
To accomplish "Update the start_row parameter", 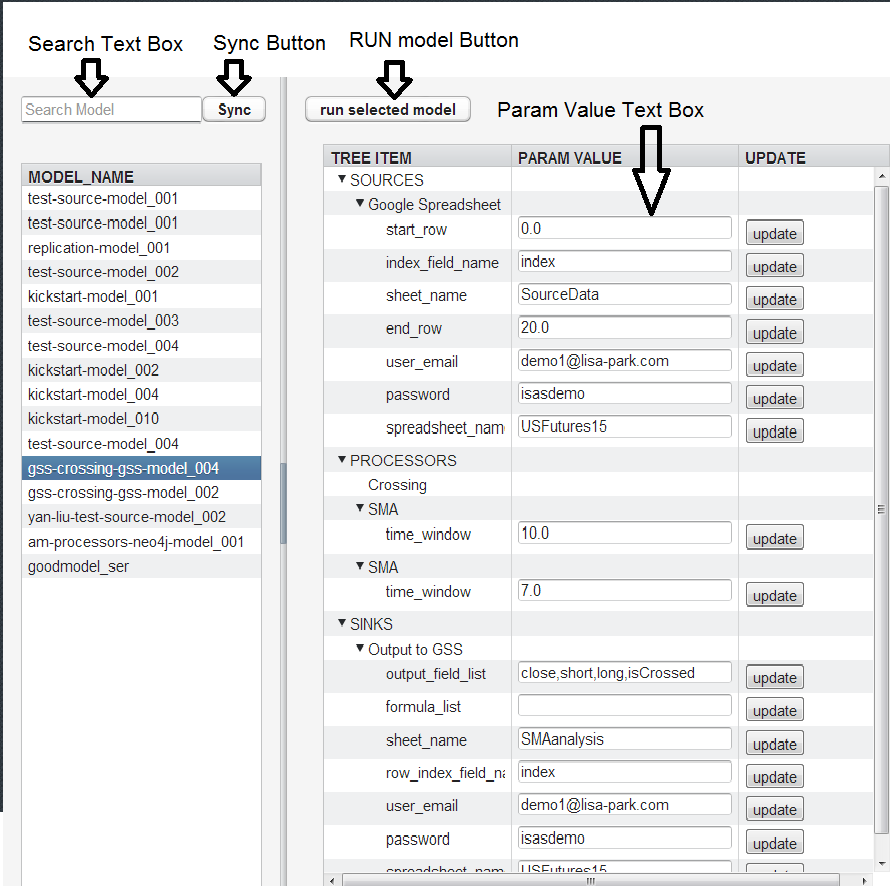I will tap(774, 233).
